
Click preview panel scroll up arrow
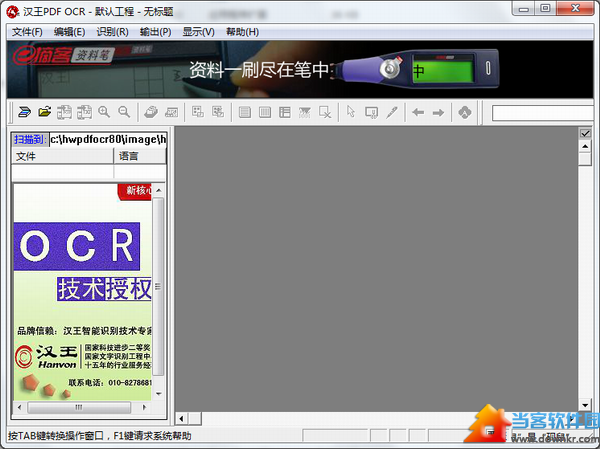pyautogui.click(x=159, y=190)
